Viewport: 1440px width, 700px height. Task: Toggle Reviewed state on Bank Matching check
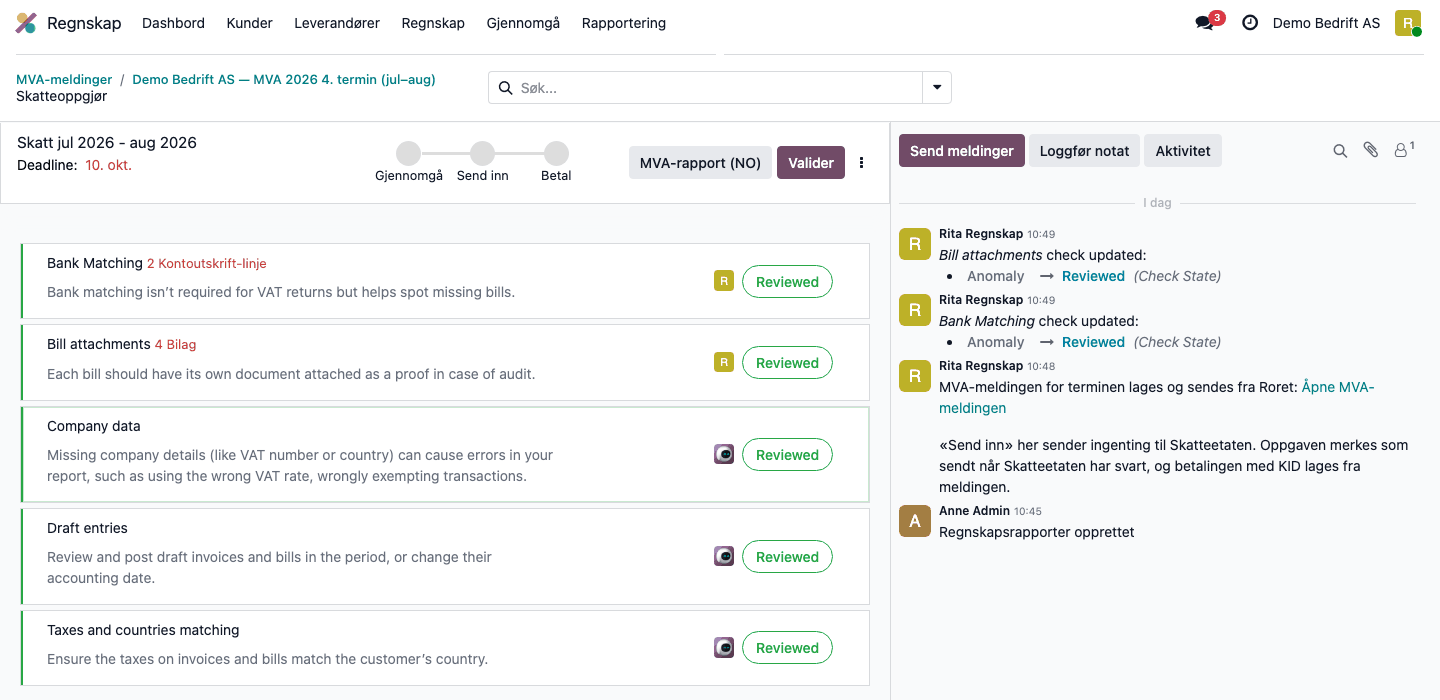pyautogui.click(x=787, y=282)
